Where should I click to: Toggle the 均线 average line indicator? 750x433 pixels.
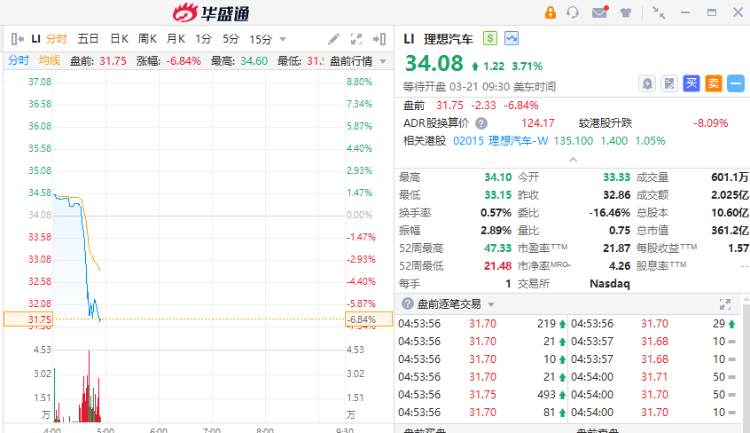[x=49, y=61]
